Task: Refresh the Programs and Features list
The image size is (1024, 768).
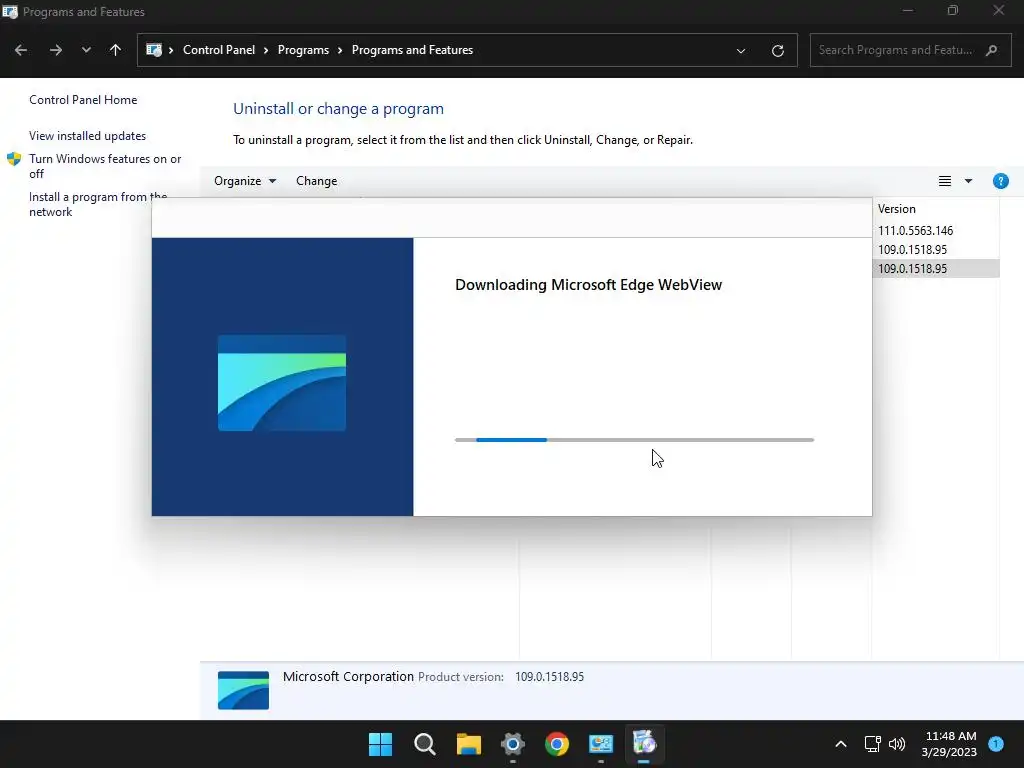Action: coord(777,50)
